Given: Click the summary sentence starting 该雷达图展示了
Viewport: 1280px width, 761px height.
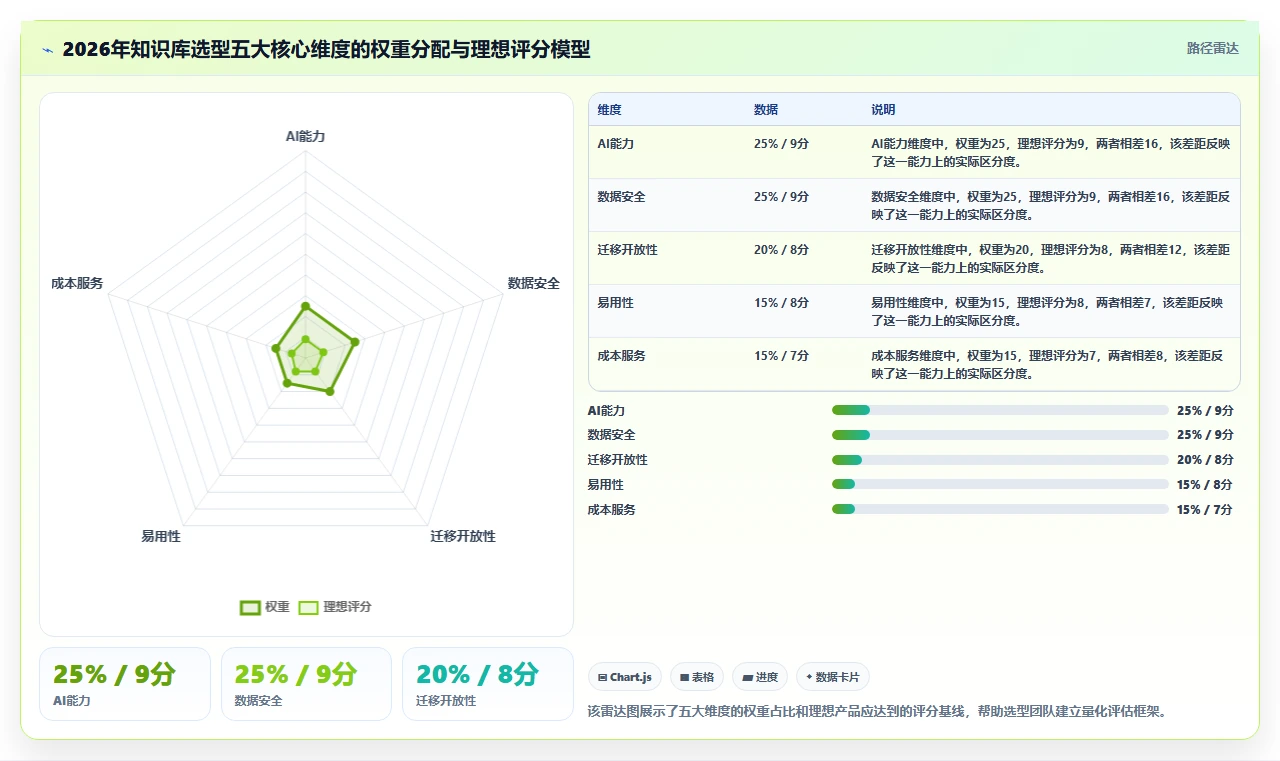Looking at the screenshot, I should [x=877, y=712].
